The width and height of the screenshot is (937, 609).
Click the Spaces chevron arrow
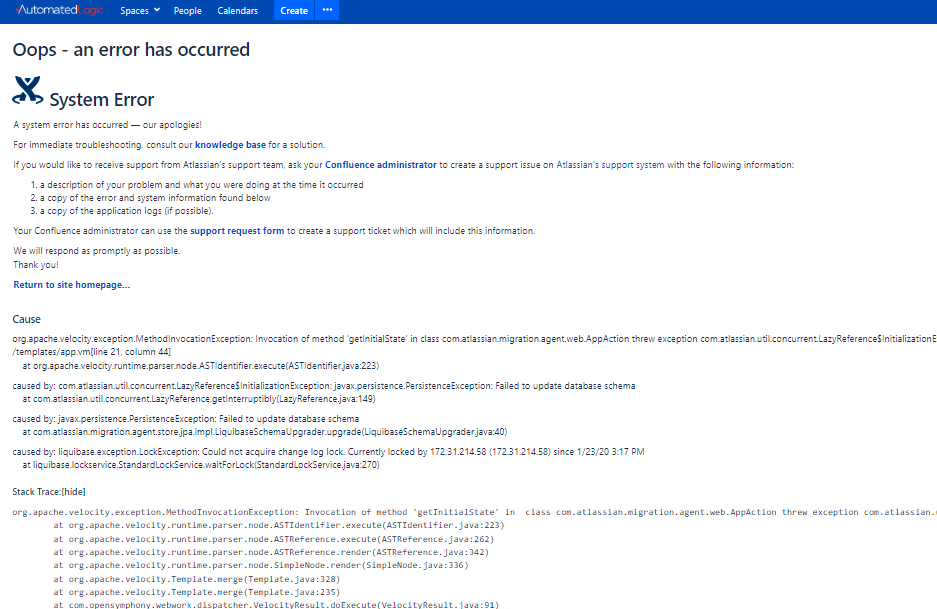pyautogui.click(x=157, y=10)
